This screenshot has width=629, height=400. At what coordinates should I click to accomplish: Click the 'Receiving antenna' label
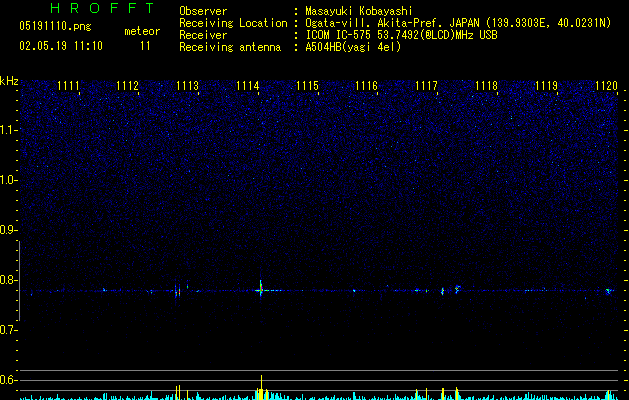coord(230,47)
